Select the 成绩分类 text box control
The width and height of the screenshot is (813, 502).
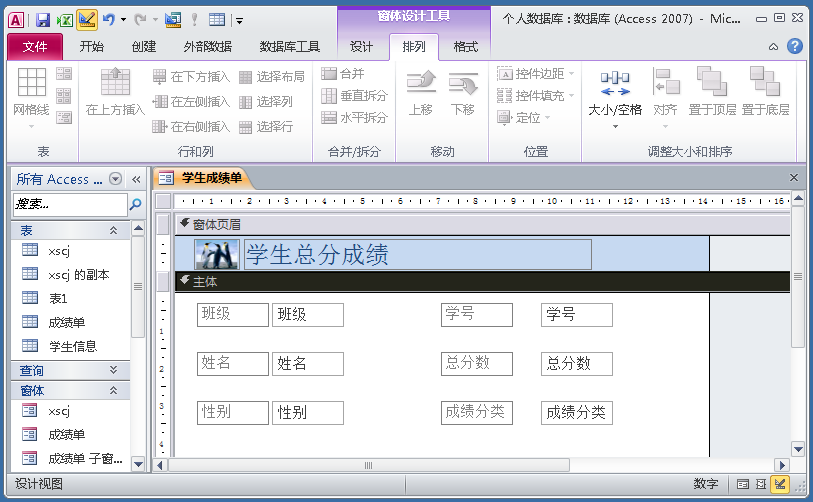point(577,413)
